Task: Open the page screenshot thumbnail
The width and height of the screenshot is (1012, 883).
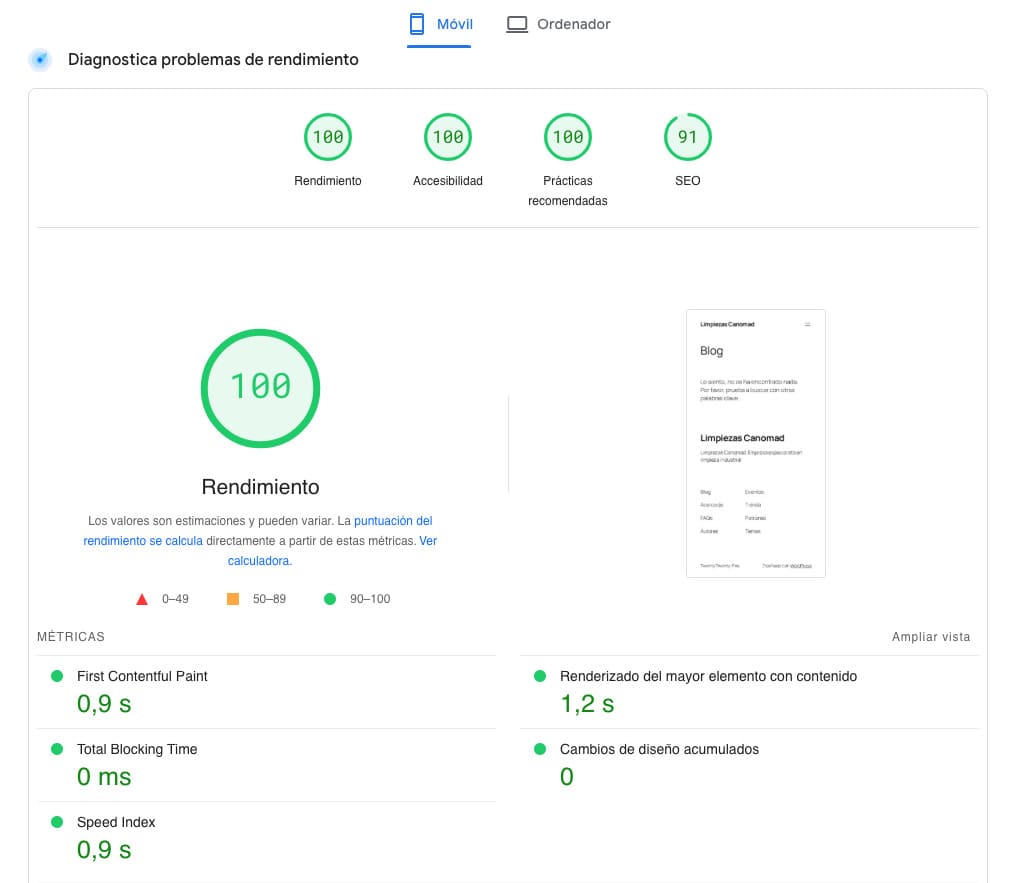Action: point(756,443)
